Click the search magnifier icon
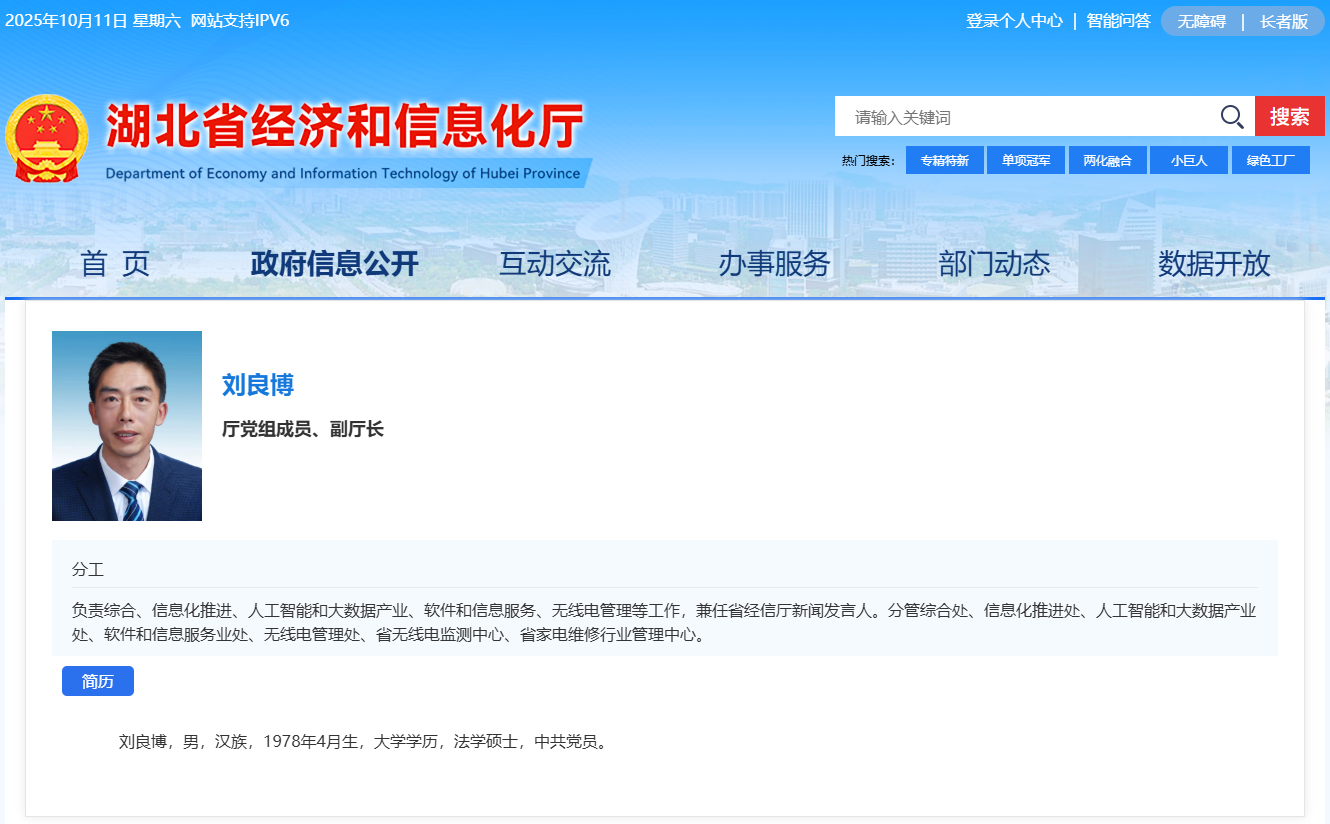1330x824 pixels. point(1232,116)
